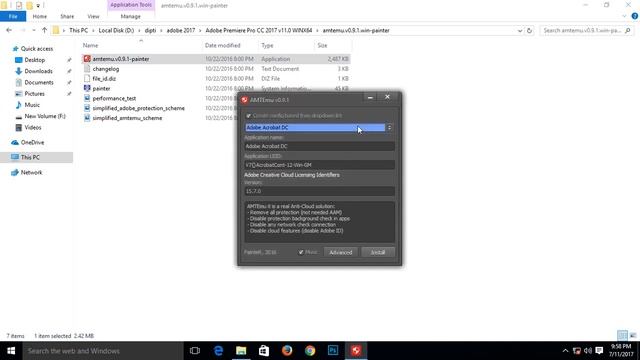Open New Volume (F:) in sidebar
The width and height of the screenshot is (640, 360).
point(45,116)
